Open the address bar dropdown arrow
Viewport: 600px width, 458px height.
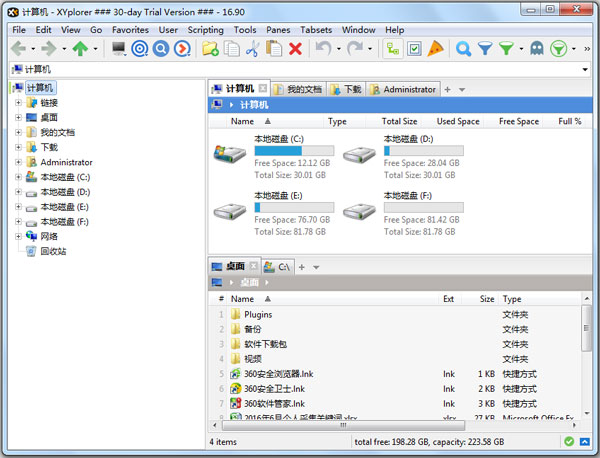point(585,69)
